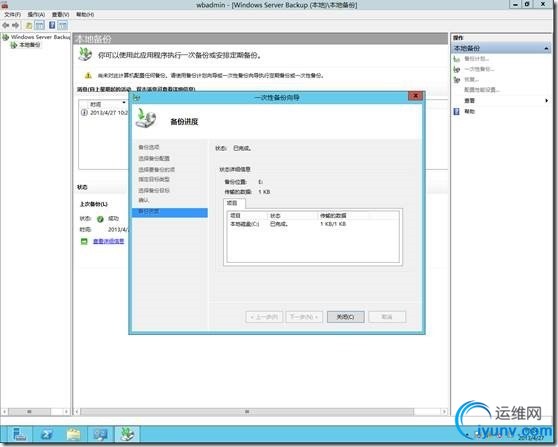Click the info icon on the 2013/4/27 message row

point(84,113)
